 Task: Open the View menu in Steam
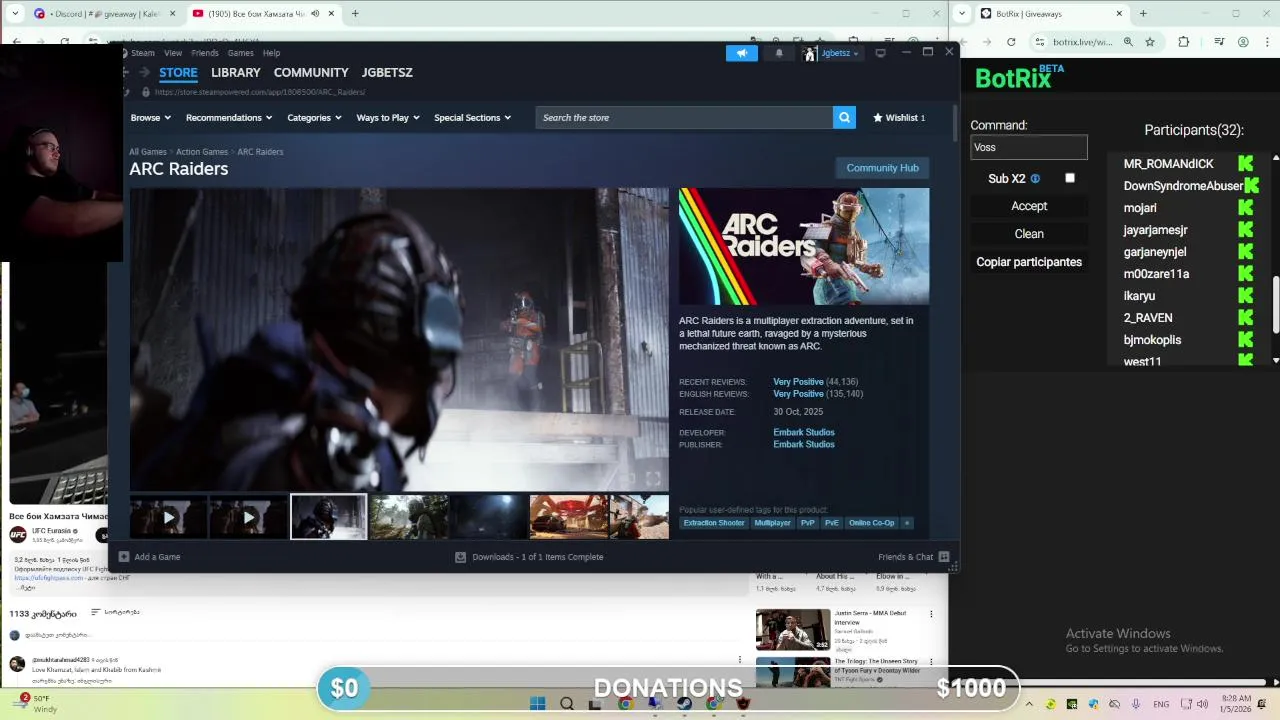point(173,53)
